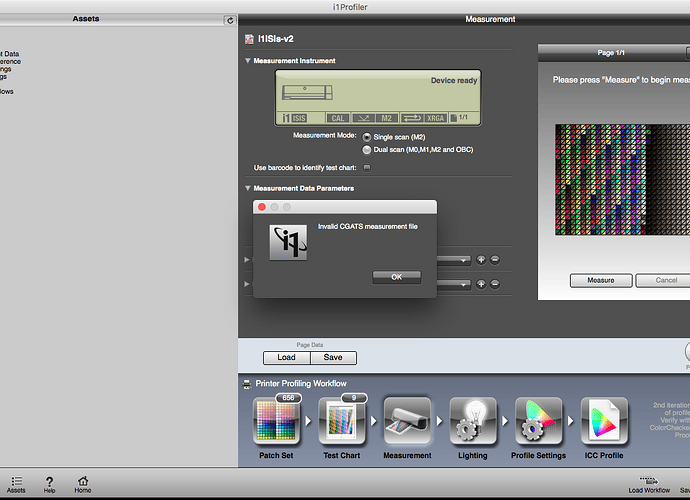Go to Home via house icon

coord(82,484)
